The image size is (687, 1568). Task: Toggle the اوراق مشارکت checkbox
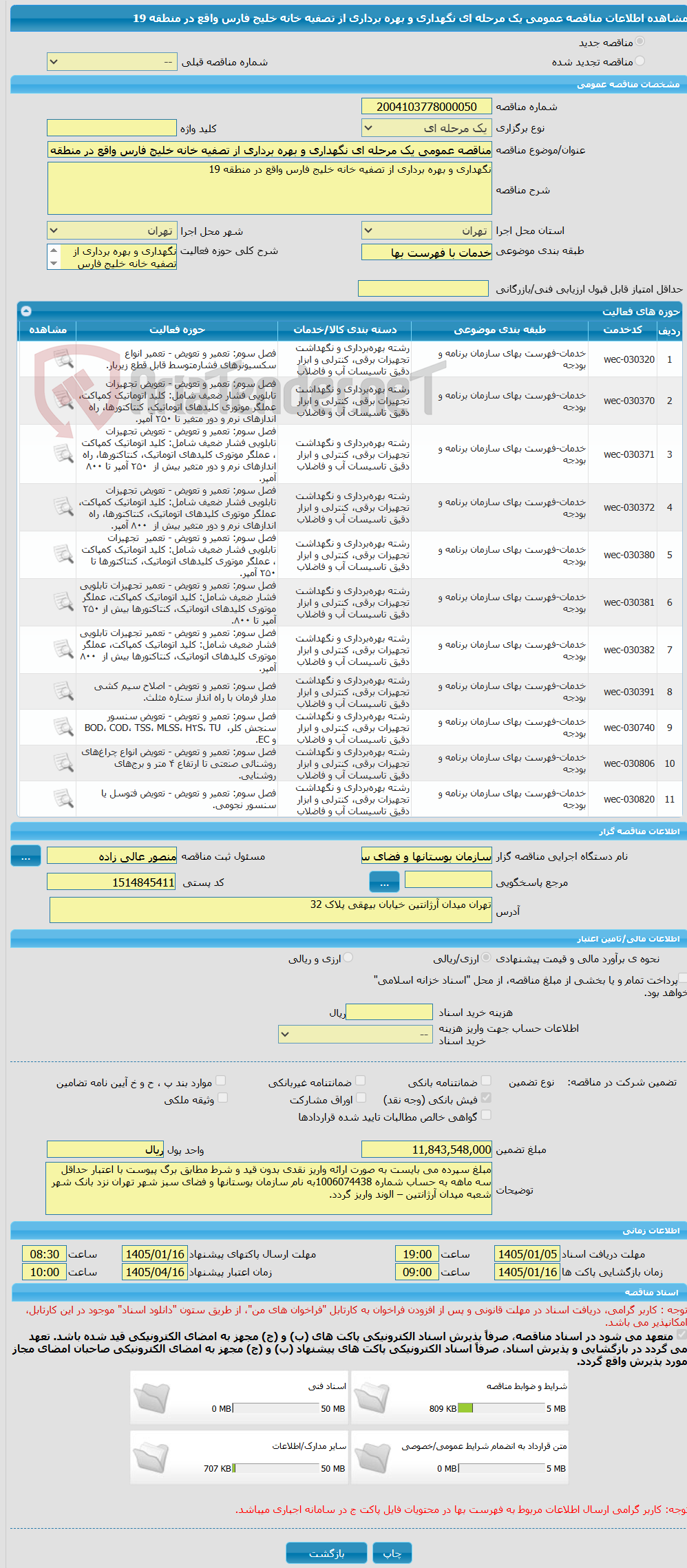(x=361, y=1098)
